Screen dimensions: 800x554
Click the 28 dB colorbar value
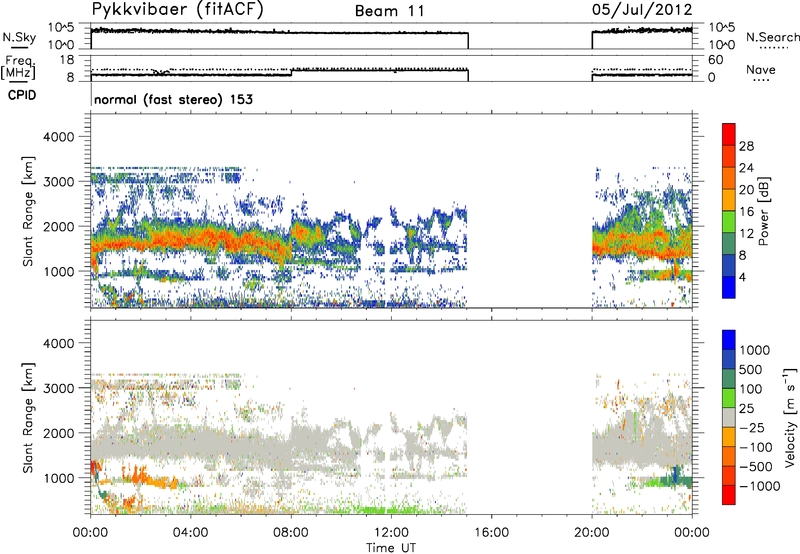click(746, 146)
